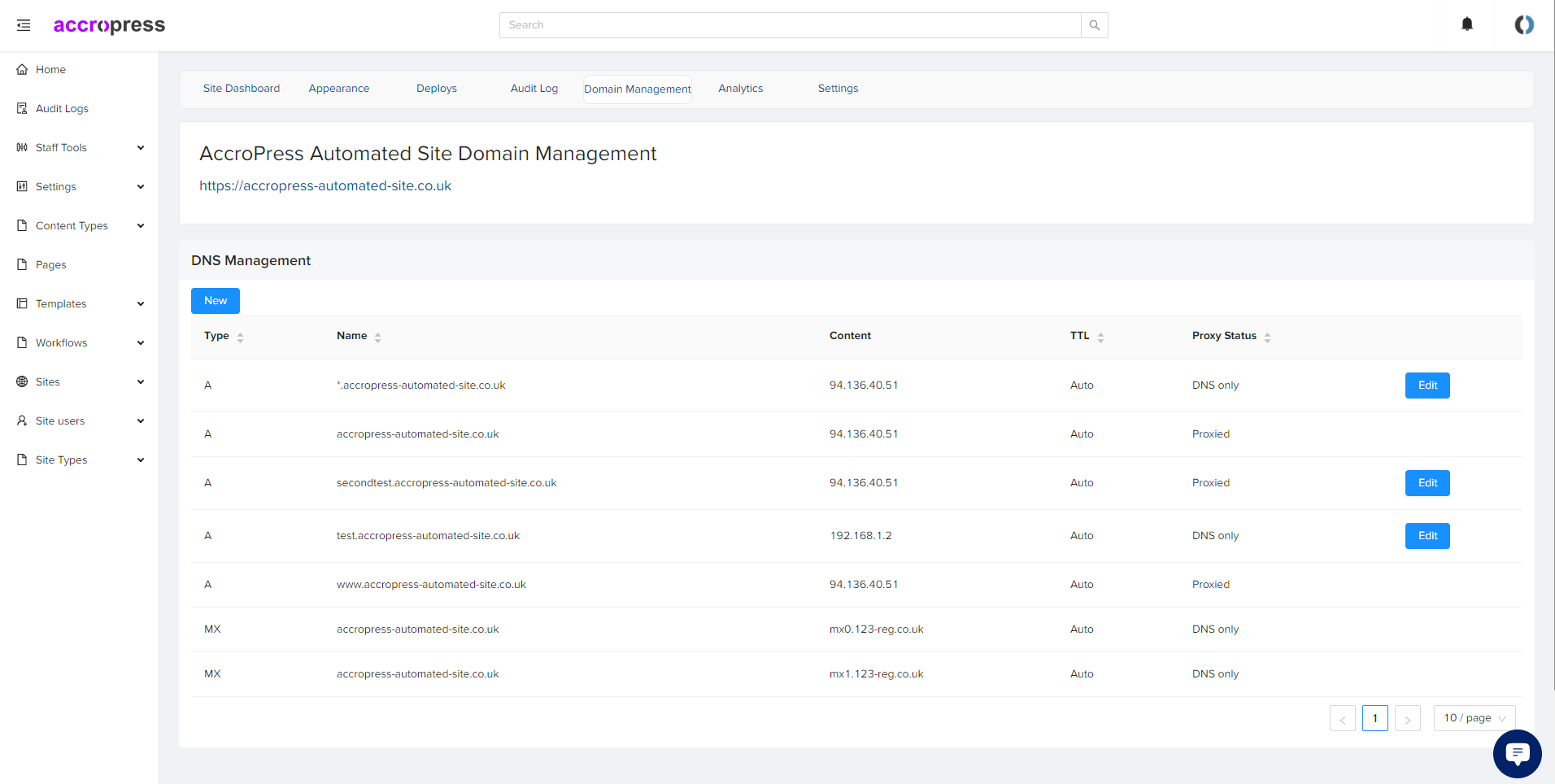Expand Staff Tools submenu chevron
Viewport: 1555px width, 784px height.
pos(141,147)
